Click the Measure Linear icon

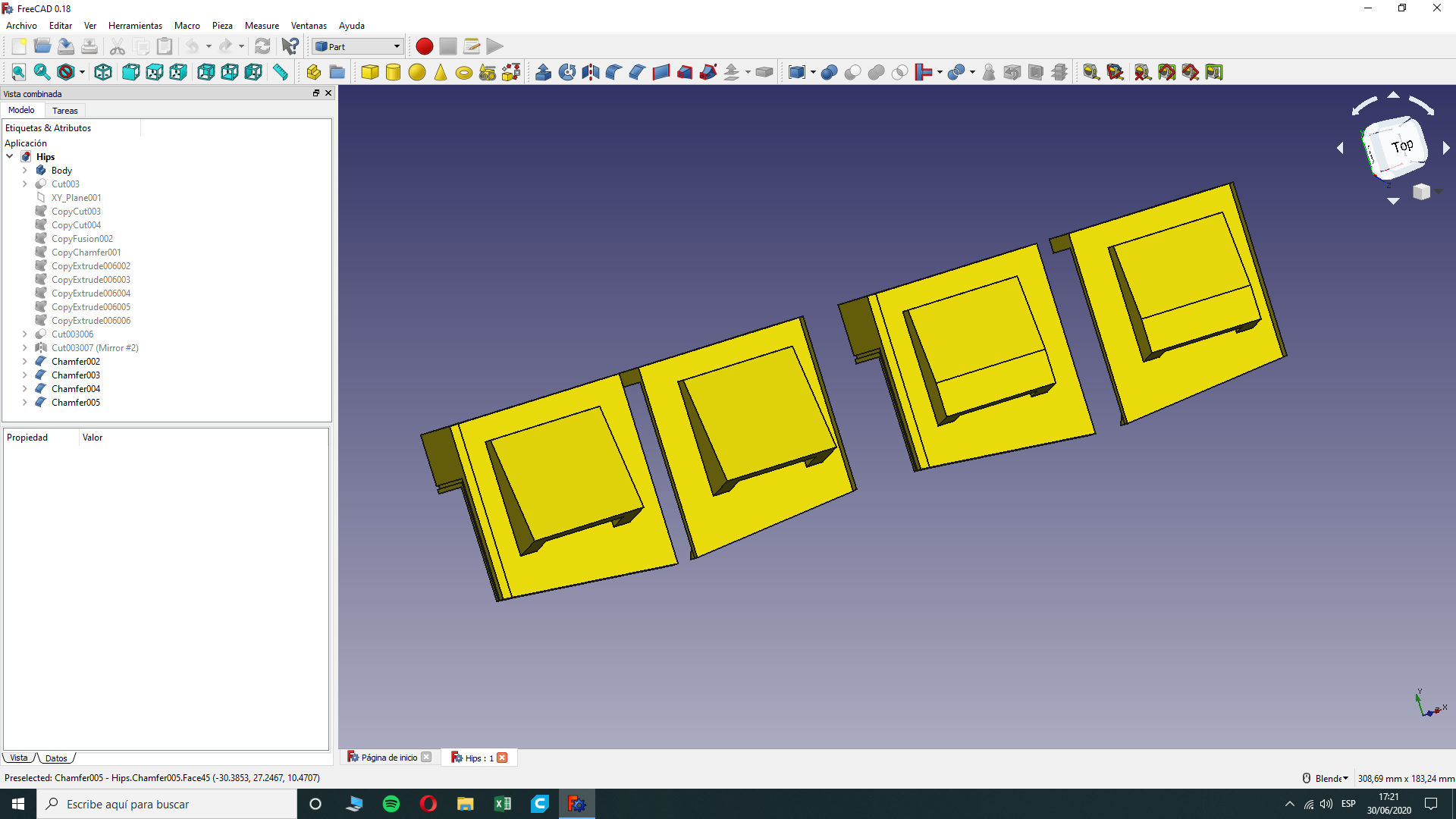point(1090,72)
